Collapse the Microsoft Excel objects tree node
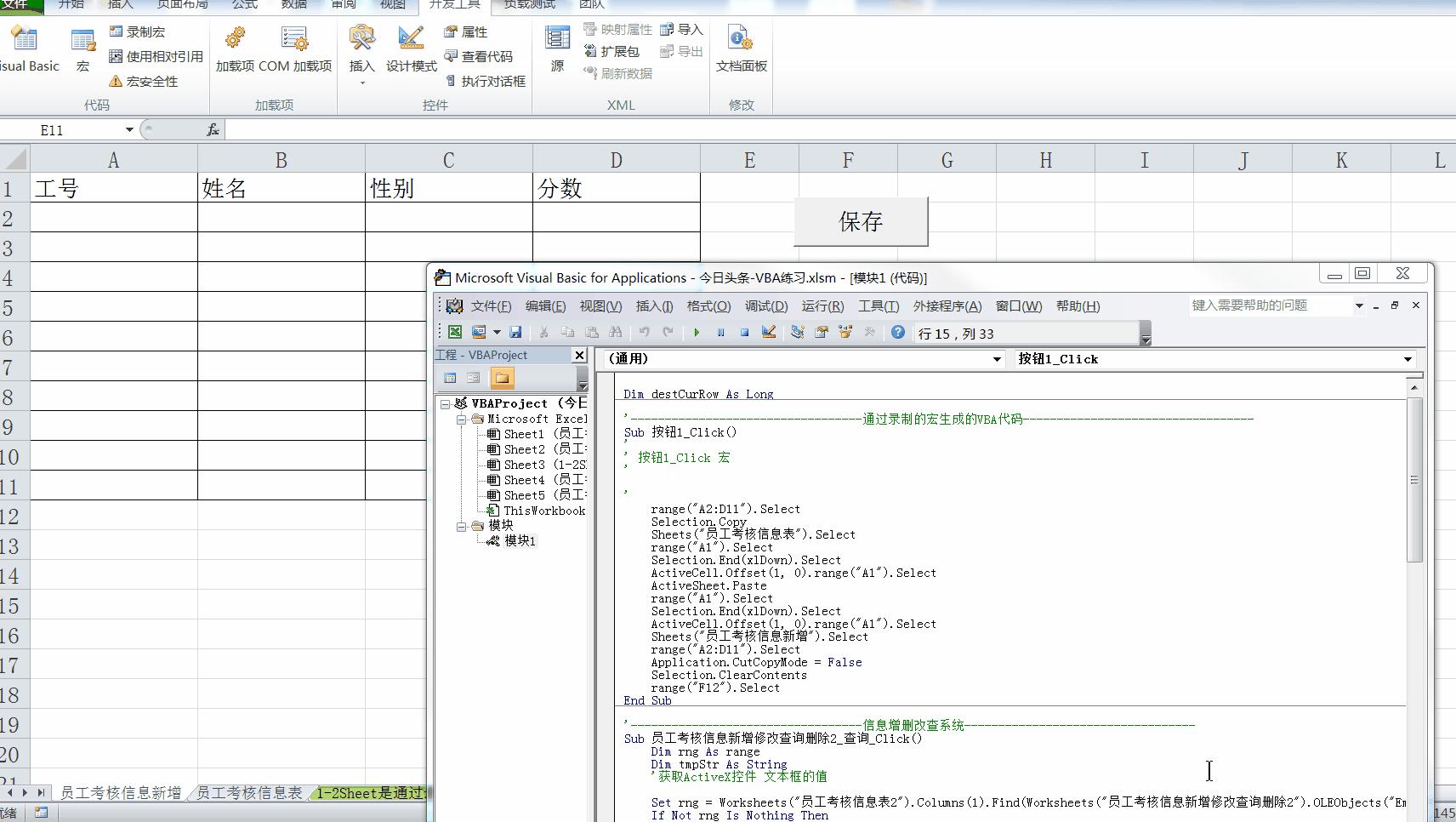 point(463,419)
